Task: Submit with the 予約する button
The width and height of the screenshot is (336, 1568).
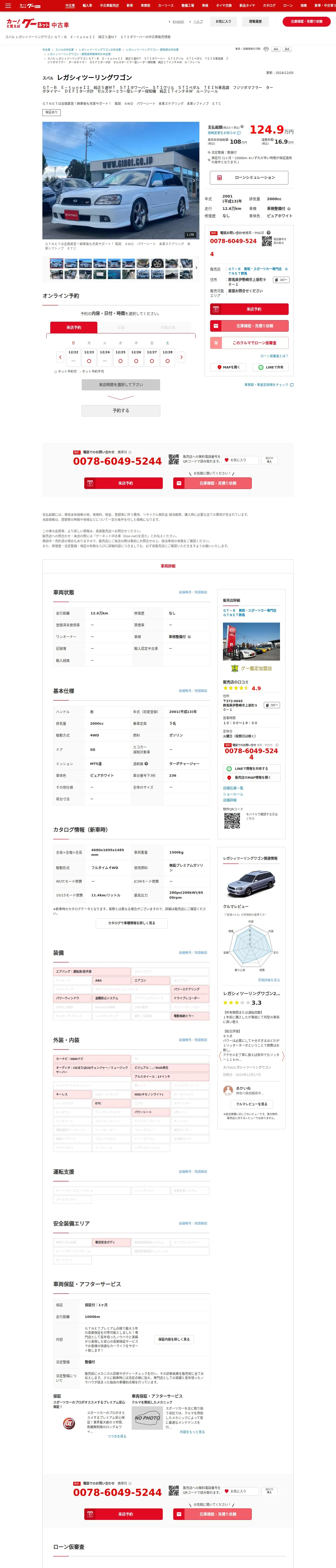Action: point(121,411)
